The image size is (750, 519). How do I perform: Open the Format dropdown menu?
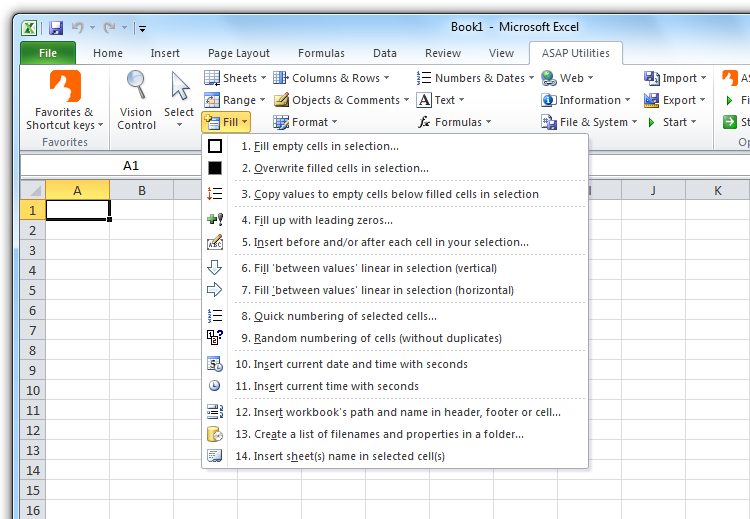305,122
